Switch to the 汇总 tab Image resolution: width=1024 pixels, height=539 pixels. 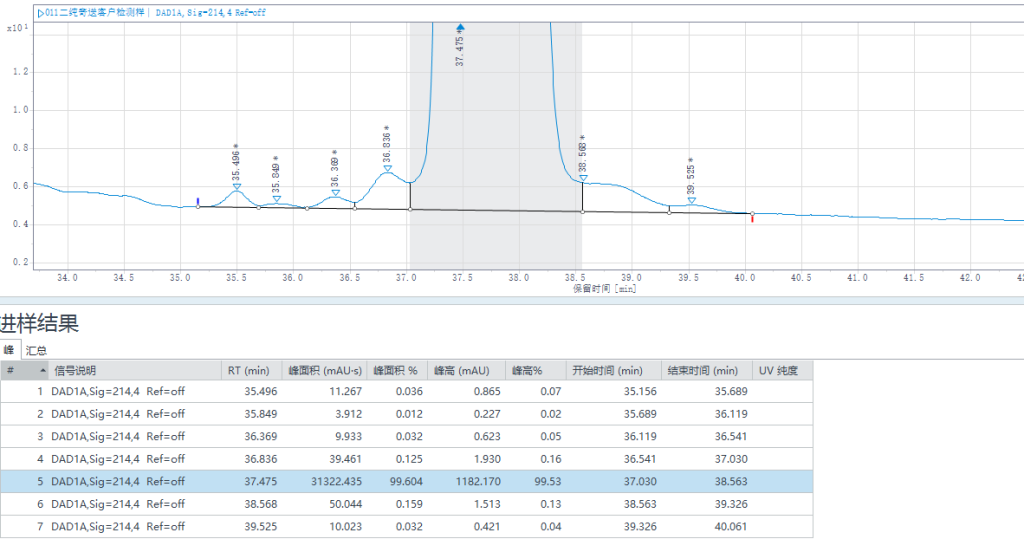point(36,351)
